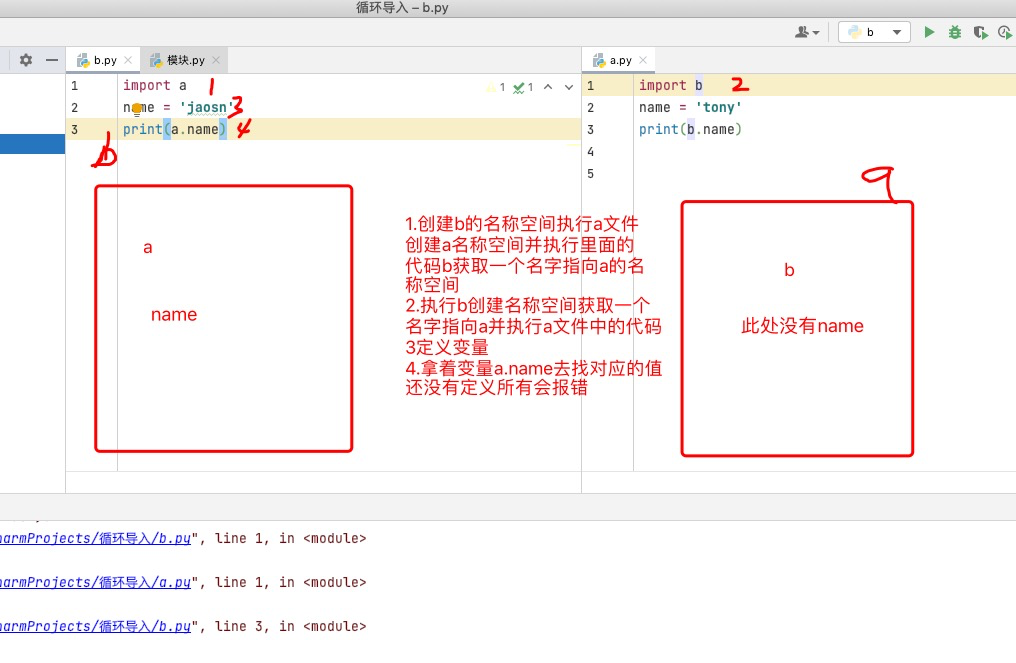
Task: Click the orange intention bulb on line 2
Action: (137, 108)
